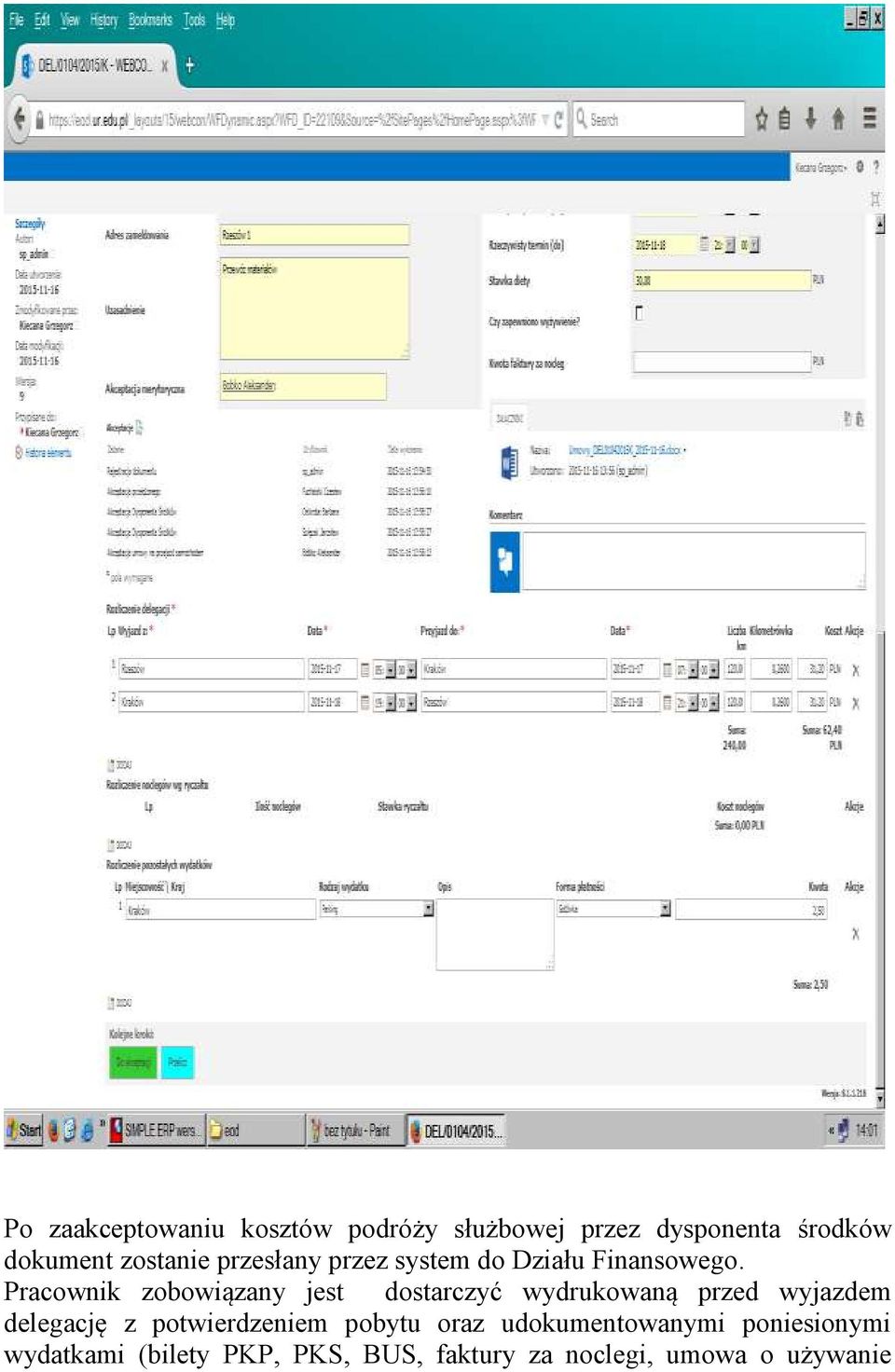
Task: Open the View menu
Action: click(71, 20)
